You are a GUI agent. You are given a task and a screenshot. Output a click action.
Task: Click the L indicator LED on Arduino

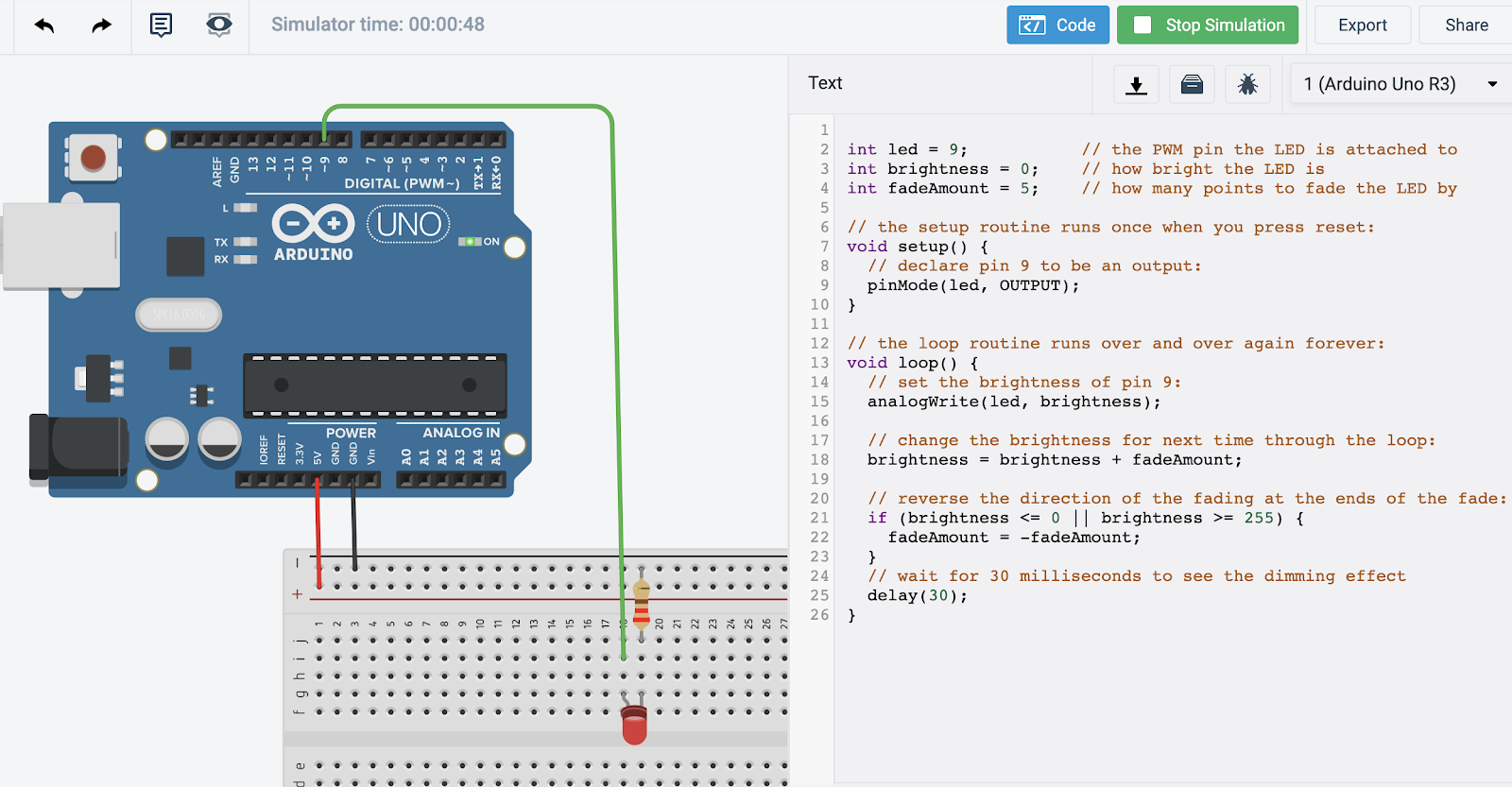[246, 207]
